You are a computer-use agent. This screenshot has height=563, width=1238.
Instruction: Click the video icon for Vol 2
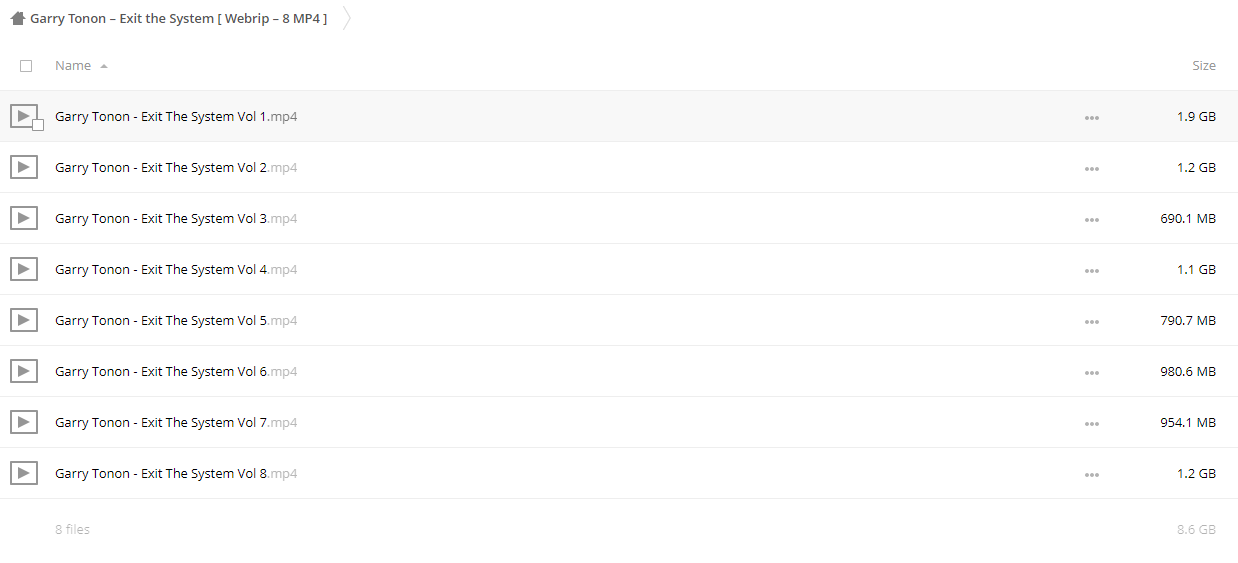point(24,167)
